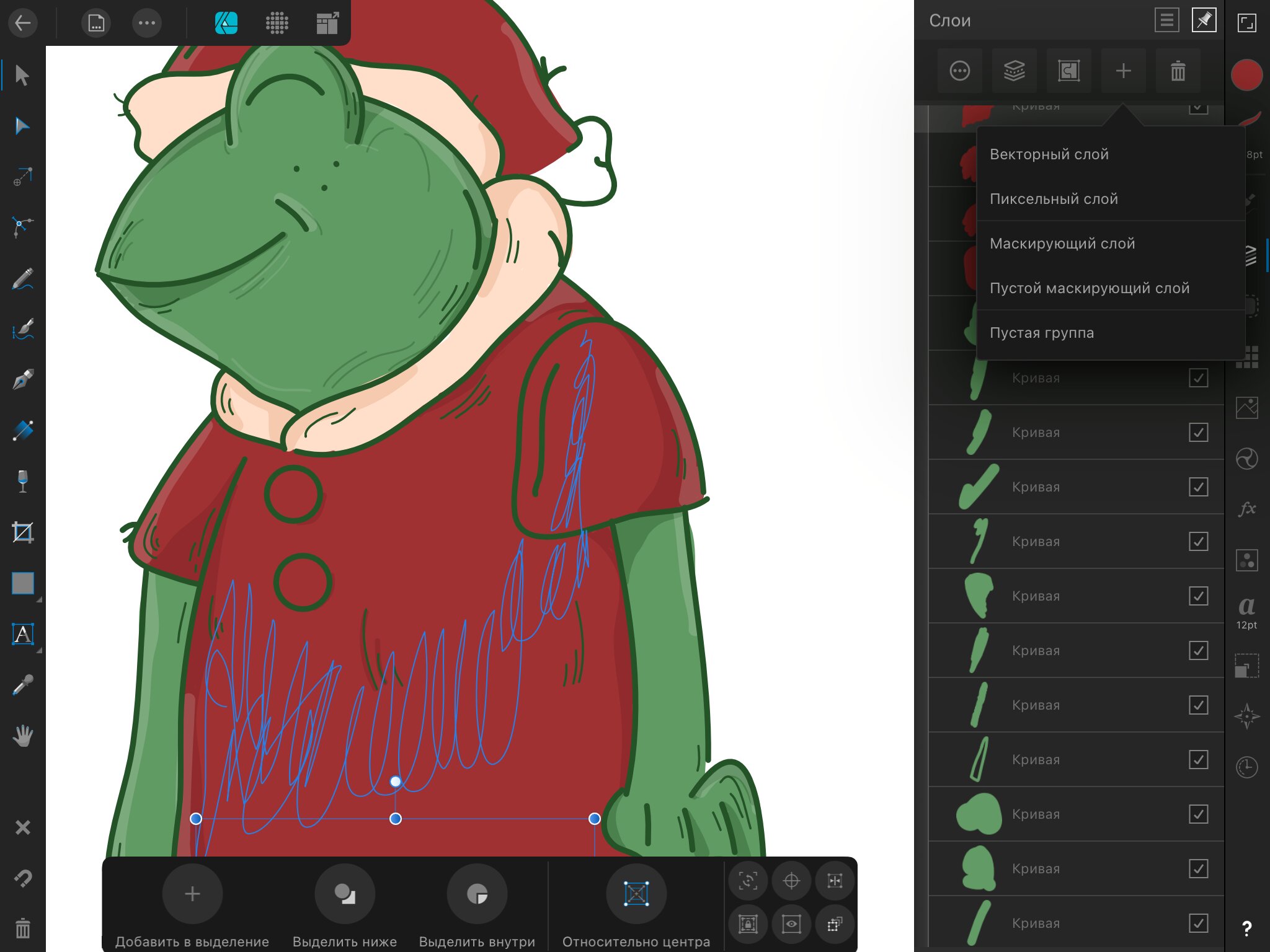Open the fx layer effects studio

1246,509
